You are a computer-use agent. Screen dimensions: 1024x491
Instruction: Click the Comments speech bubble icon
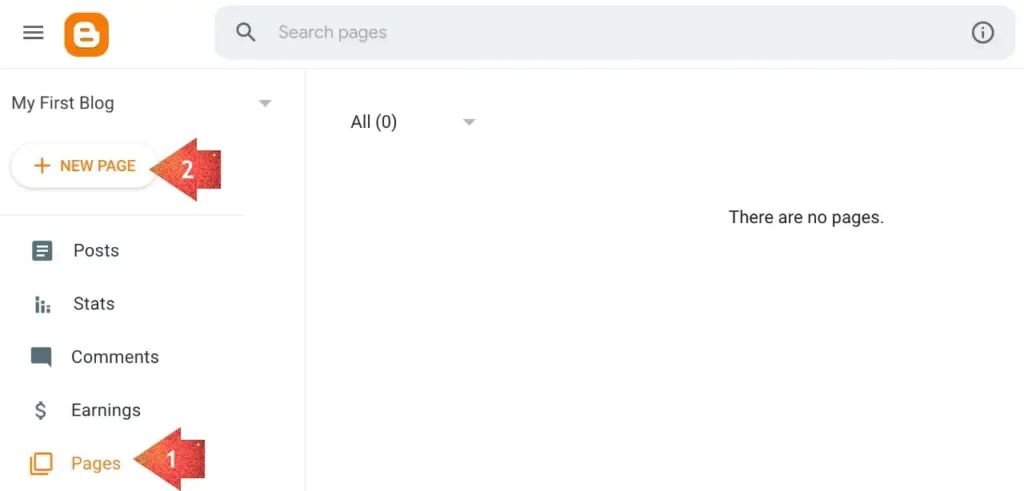pos(41,357)
